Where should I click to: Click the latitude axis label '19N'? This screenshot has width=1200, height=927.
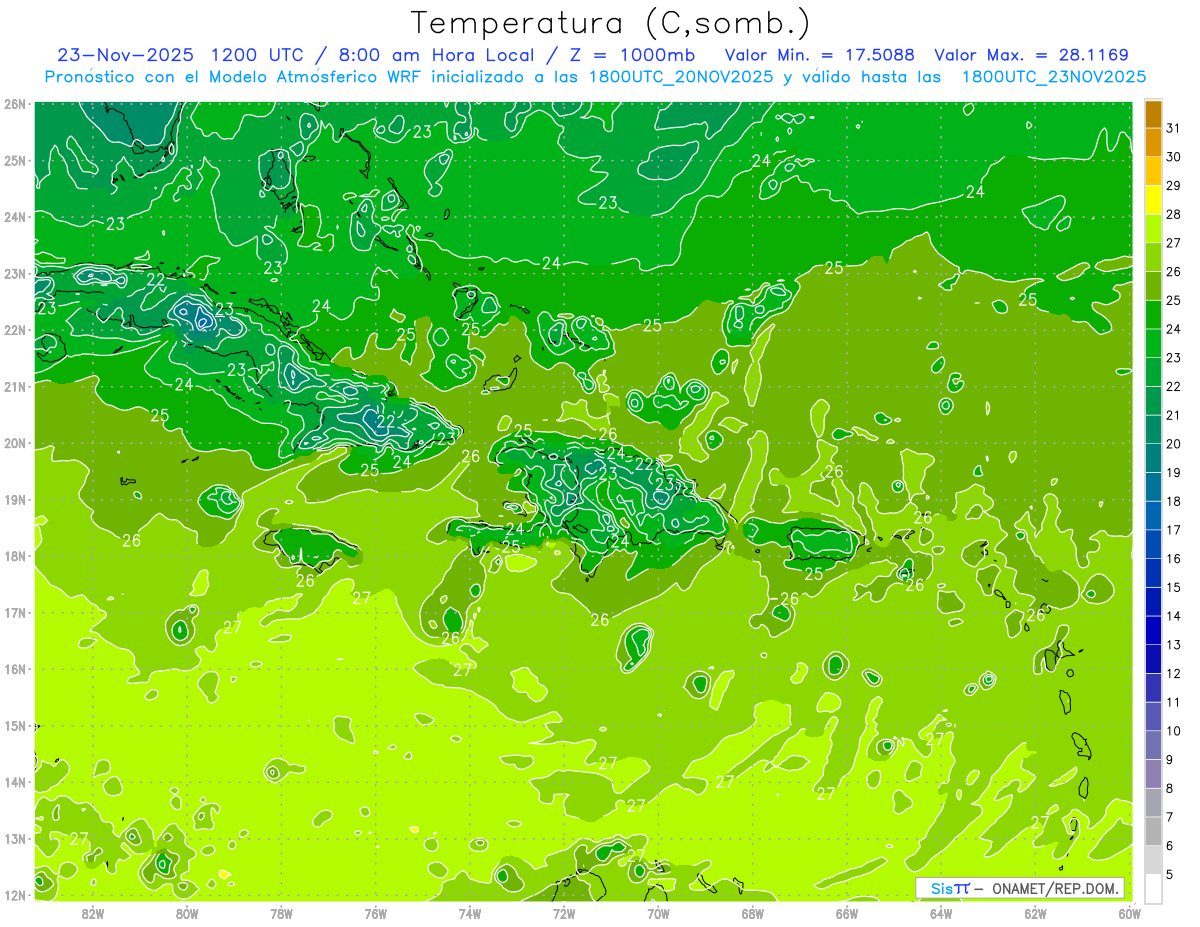coord(15,499)
